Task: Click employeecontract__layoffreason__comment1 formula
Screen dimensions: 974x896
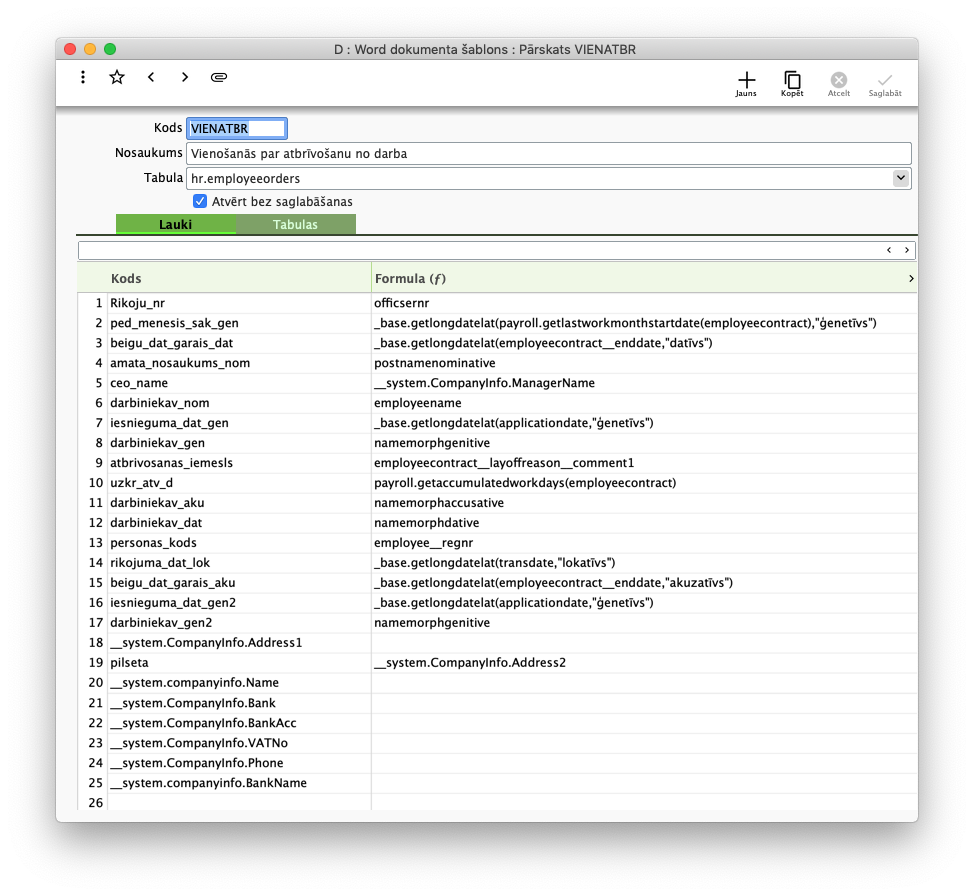Action: pos(644,463)
